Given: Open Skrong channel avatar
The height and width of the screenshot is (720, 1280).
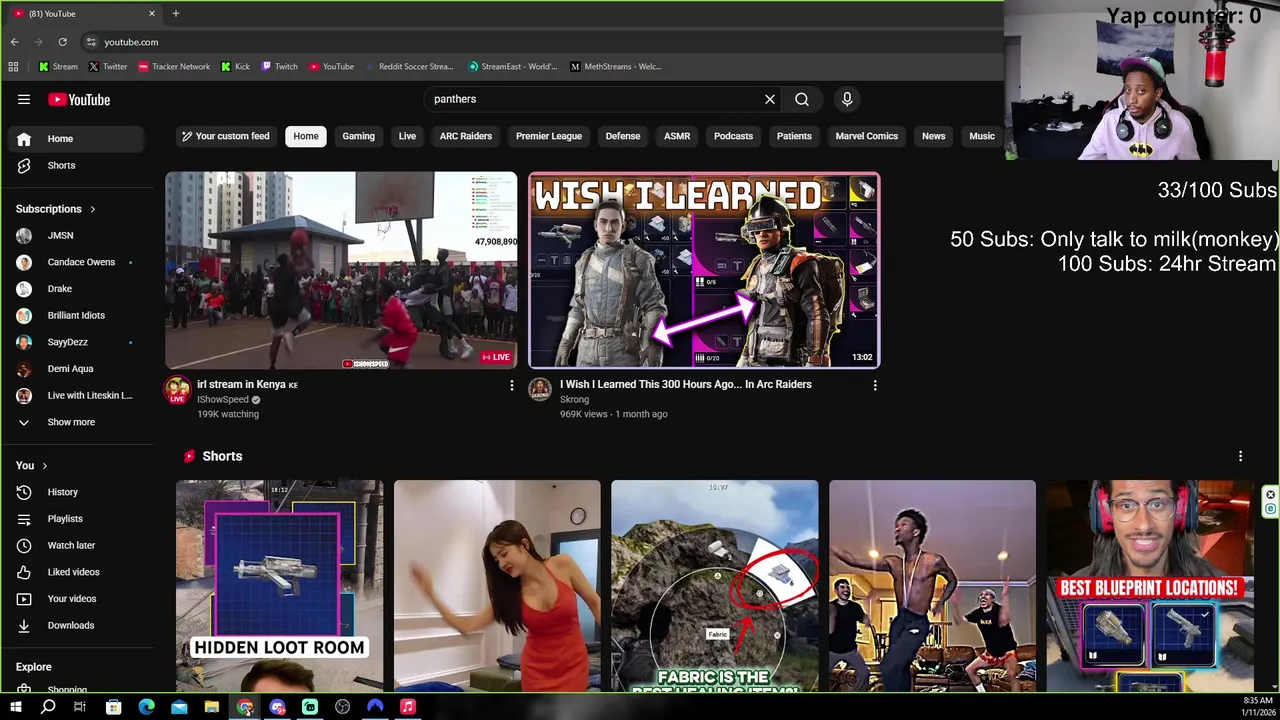Looking at the screenshot, I should (x=540, y=389).
